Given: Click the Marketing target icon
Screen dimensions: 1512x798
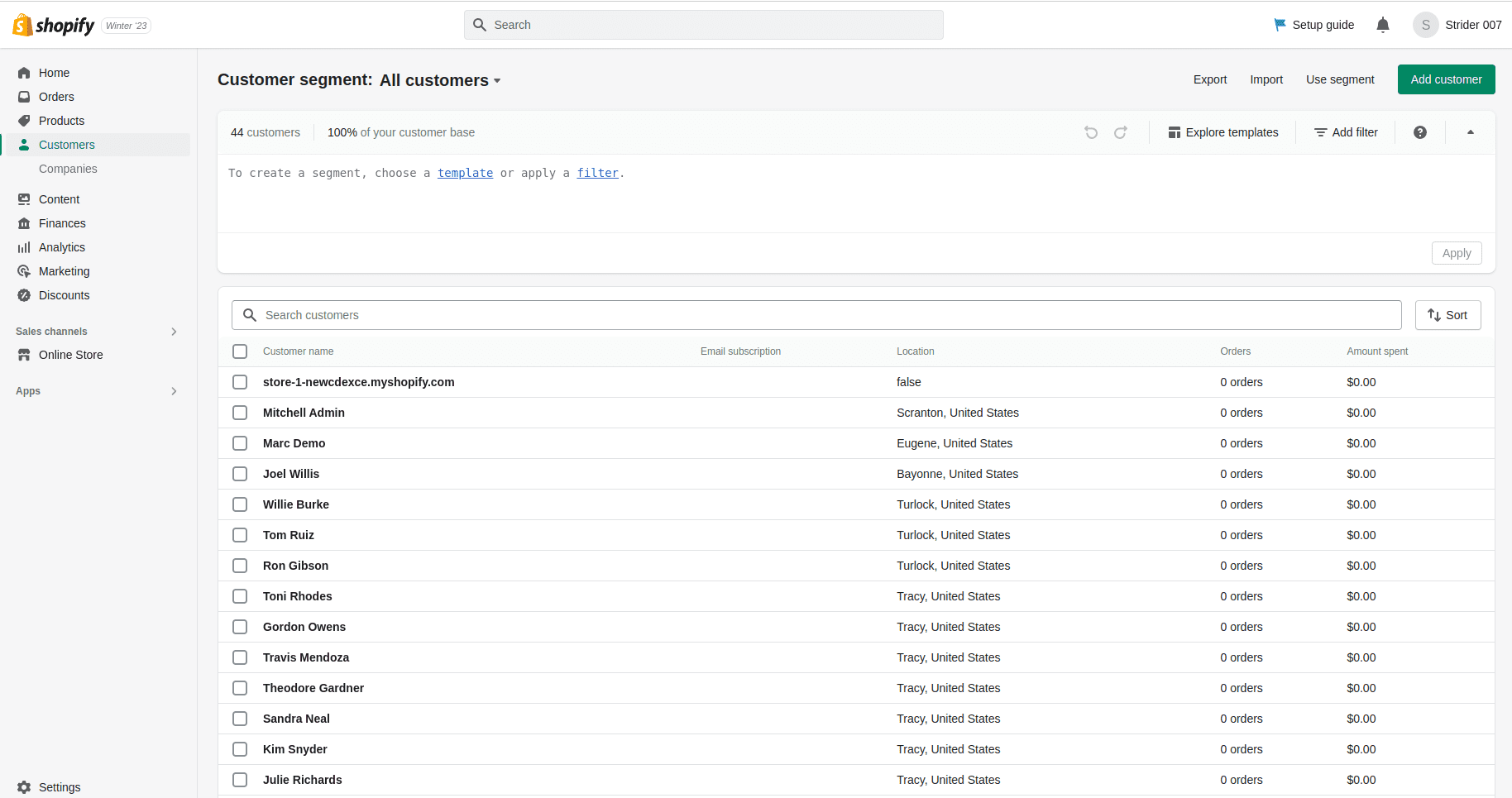Looking at the screenshot, I should coord(24,271).
